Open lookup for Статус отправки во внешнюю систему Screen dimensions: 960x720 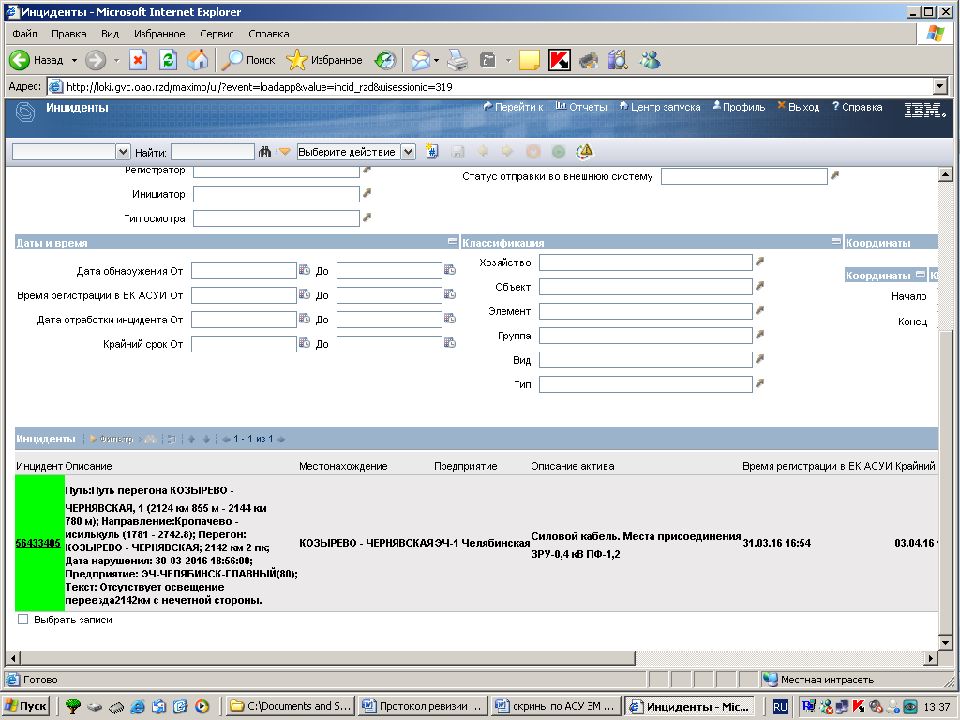tap(834, 176)
